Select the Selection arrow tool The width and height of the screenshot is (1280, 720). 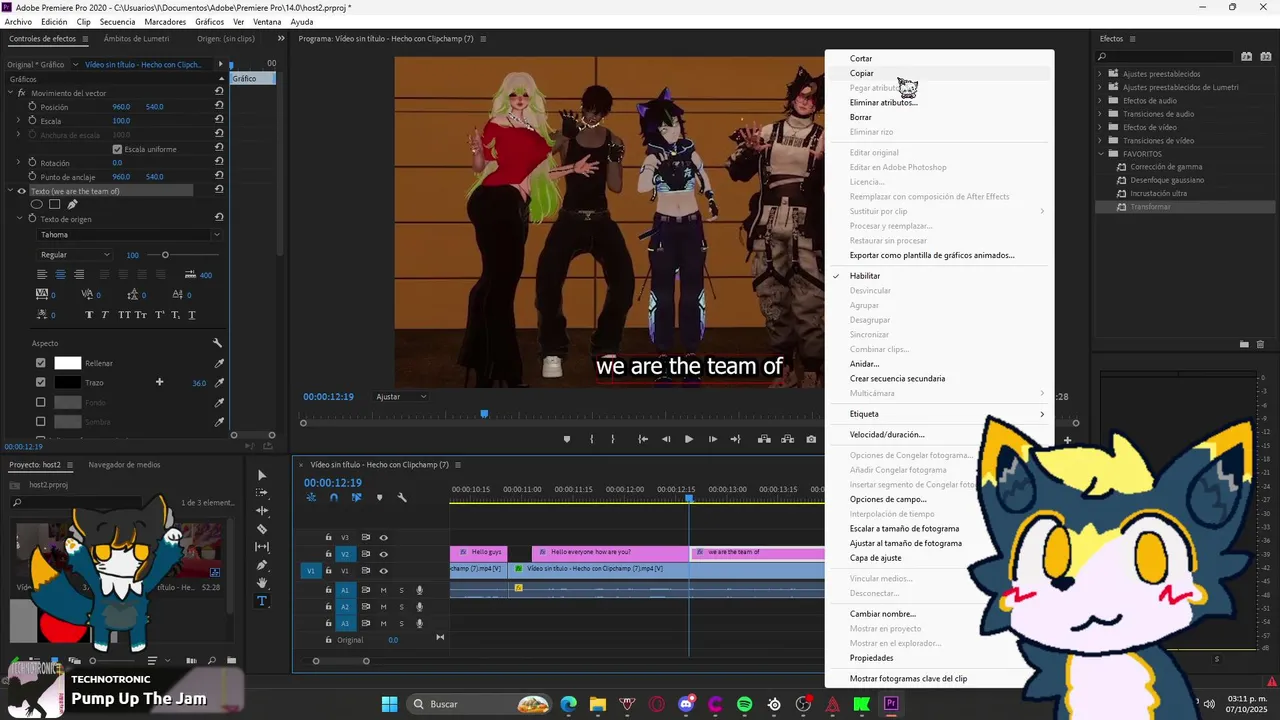(x=262, y=475)
